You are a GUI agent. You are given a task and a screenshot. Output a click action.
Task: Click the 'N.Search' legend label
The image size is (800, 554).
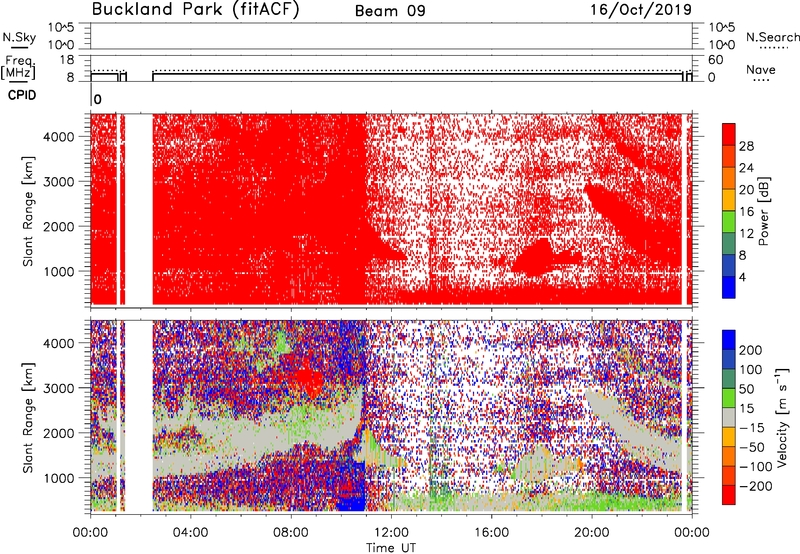pyautogui.click(x=772, y=37)
